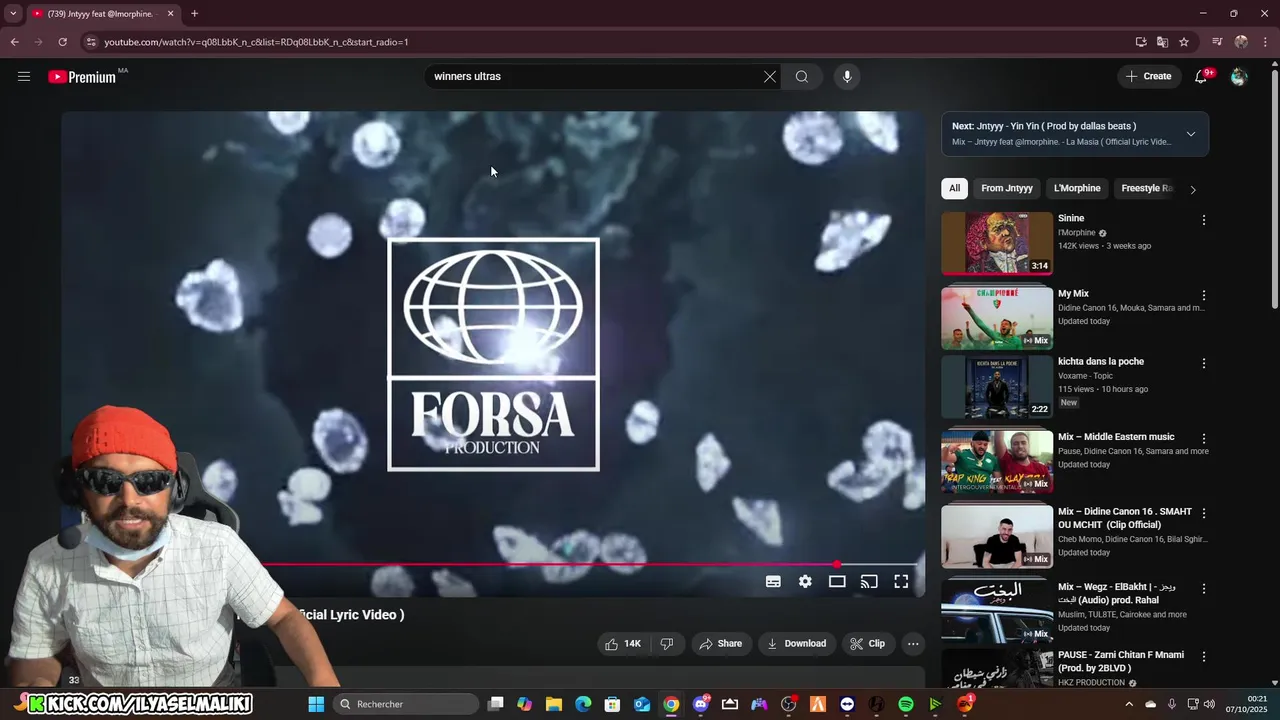Screen dimensions: 1280x720
Task: Select the All filter chip
Action: [955, 188]
